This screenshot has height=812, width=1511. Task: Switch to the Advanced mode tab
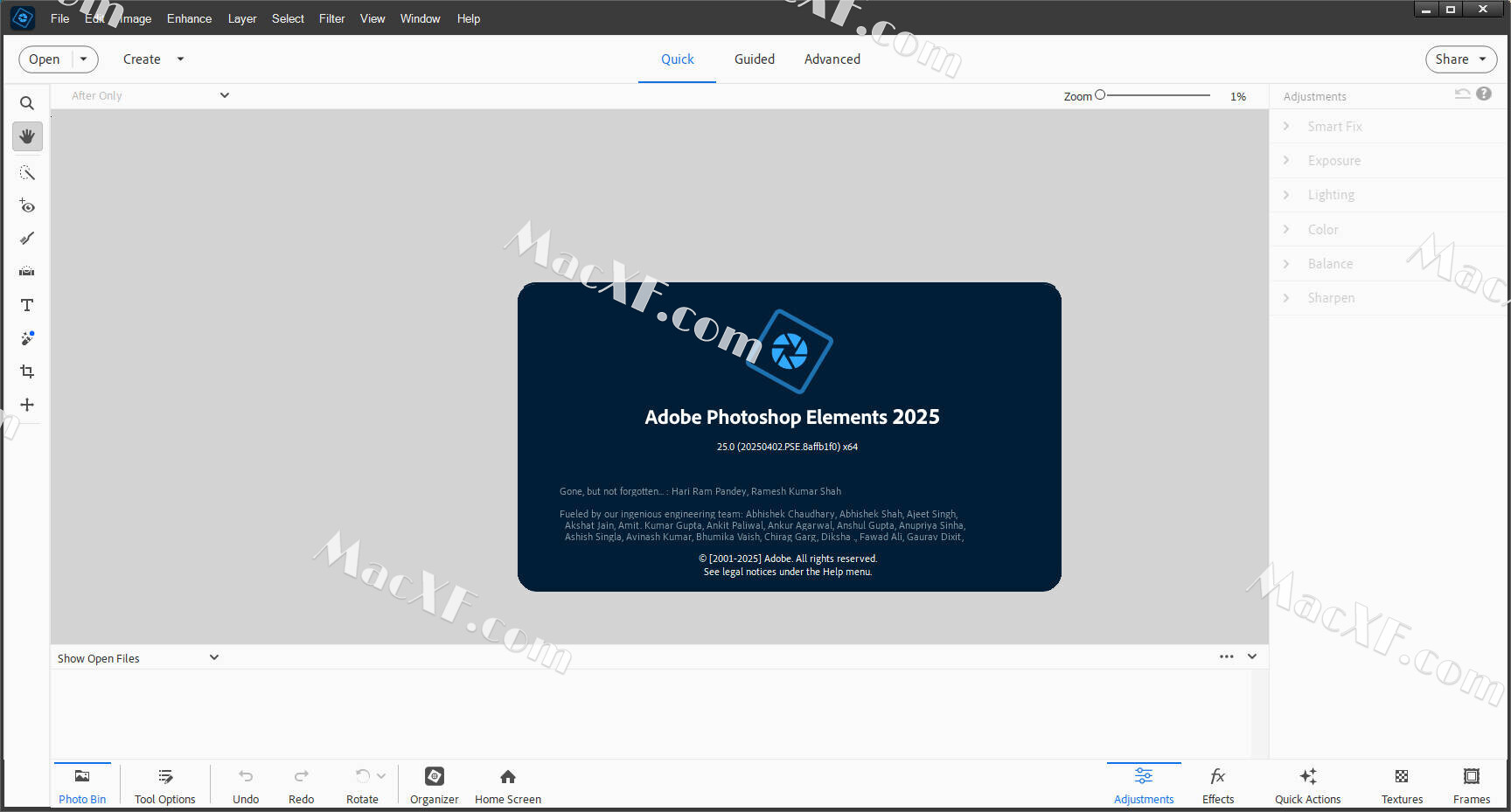click(832, 59)
